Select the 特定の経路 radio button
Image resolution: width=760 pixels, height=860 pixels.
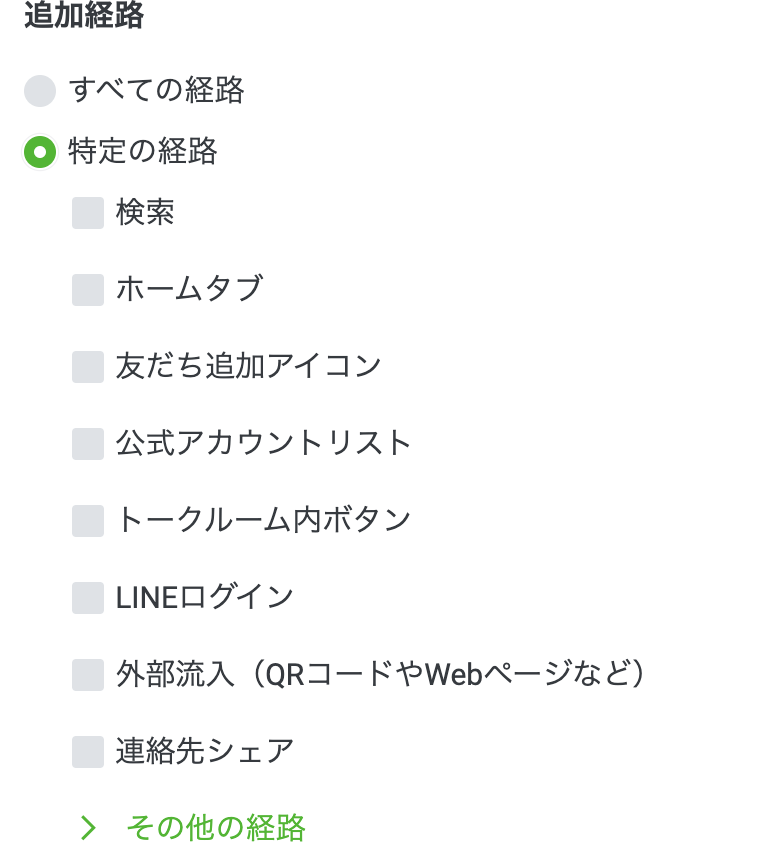(40, 152)
